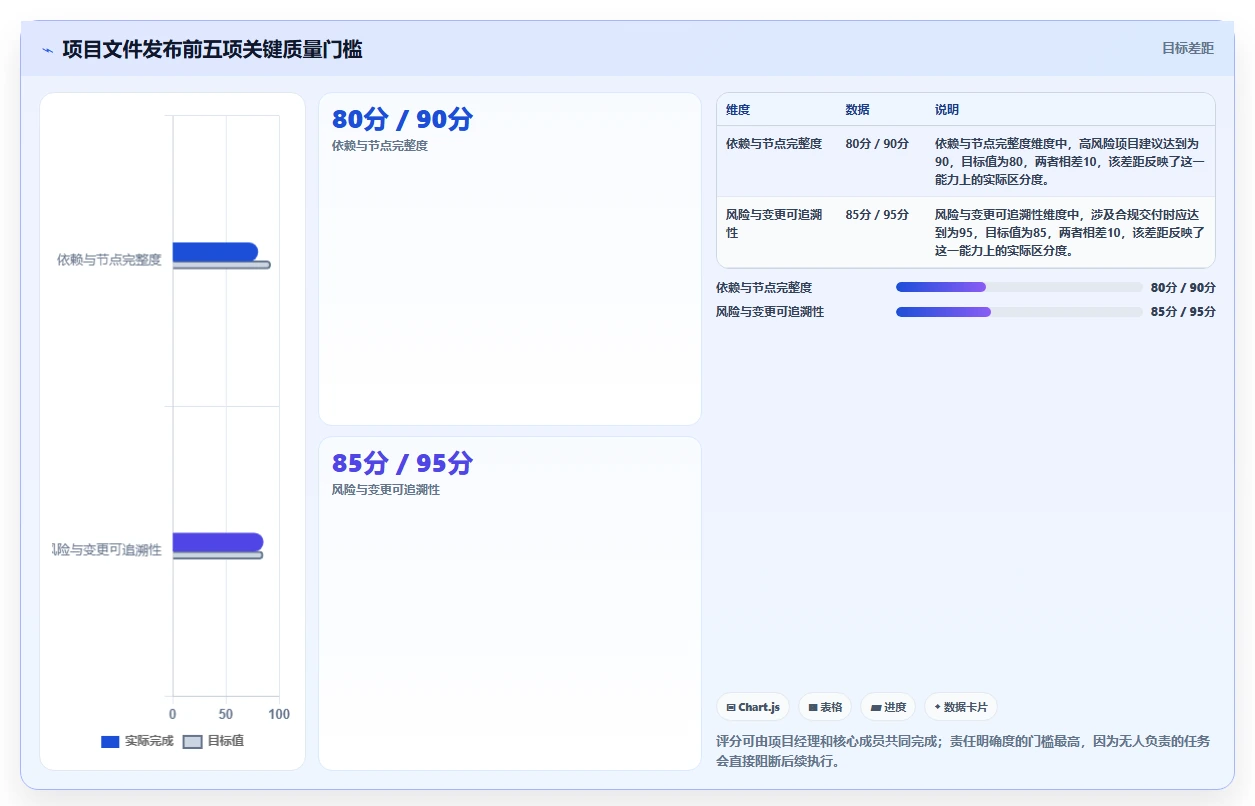Click the table data cell 80分 / 90分
The image size is (1255, 806).
click(x=877, y=144)
